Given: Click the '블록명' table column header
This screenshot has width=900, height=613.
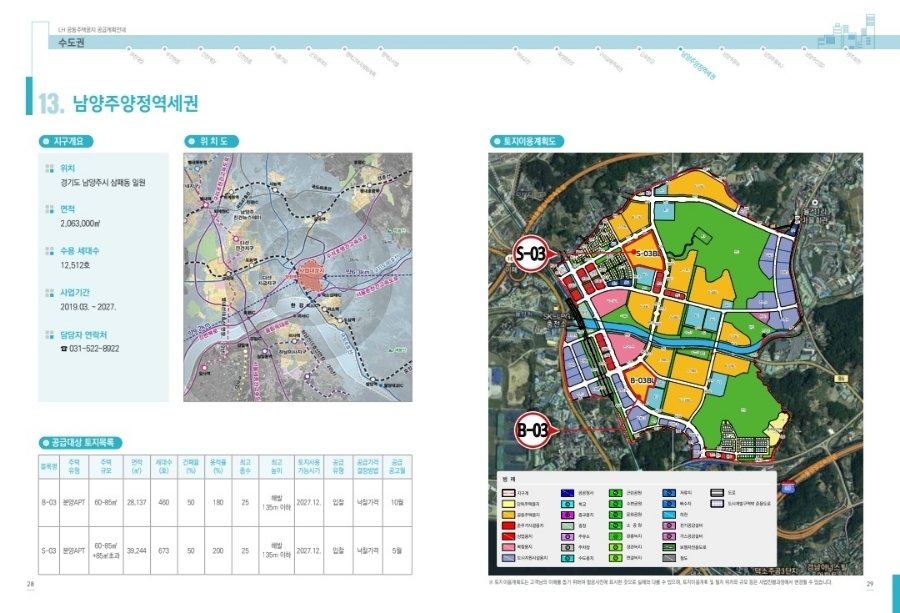Looking at the screenshot, I should (49, 467).
